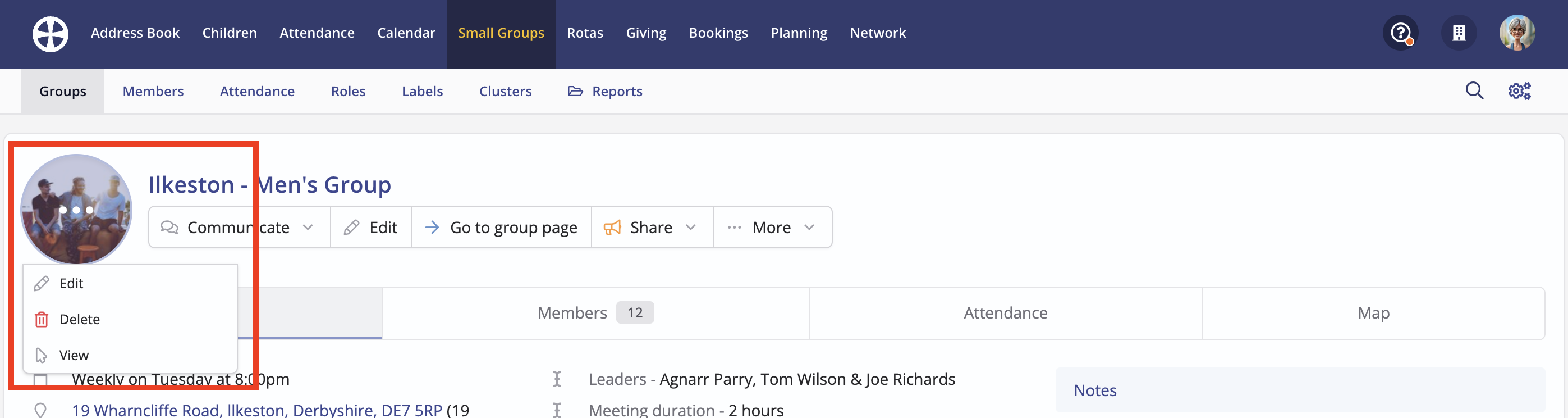This screenshot has height=418, width=1568.
Task: Open top-bar Attendance module
Action: click(317, 33)
